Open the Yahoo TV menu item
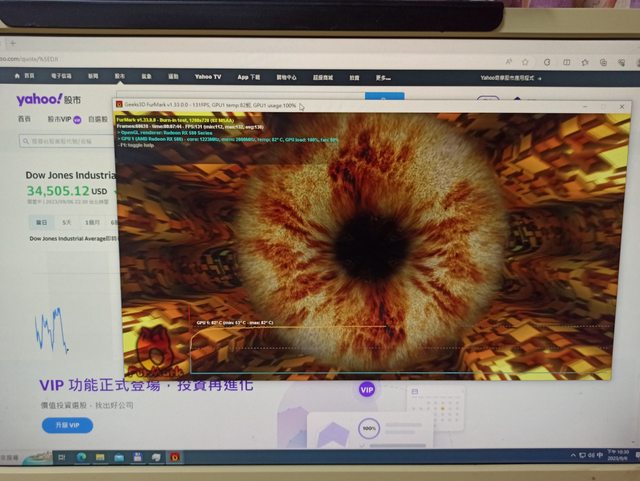The height and width of the screenshot is (481, 640). [x=208, y=76]
